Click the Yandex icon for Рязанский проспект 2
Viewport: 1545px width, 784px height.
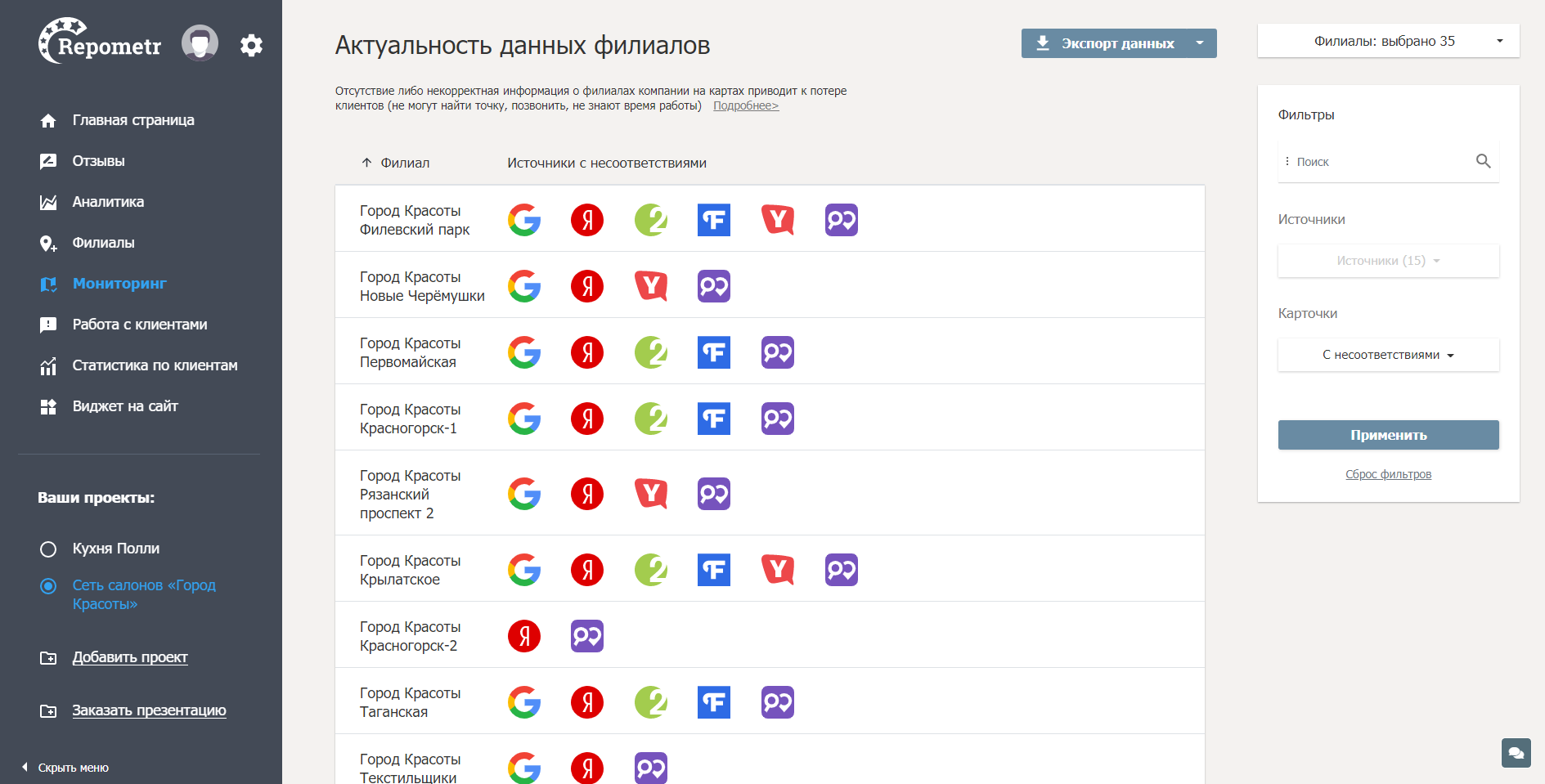pos(587,494)
